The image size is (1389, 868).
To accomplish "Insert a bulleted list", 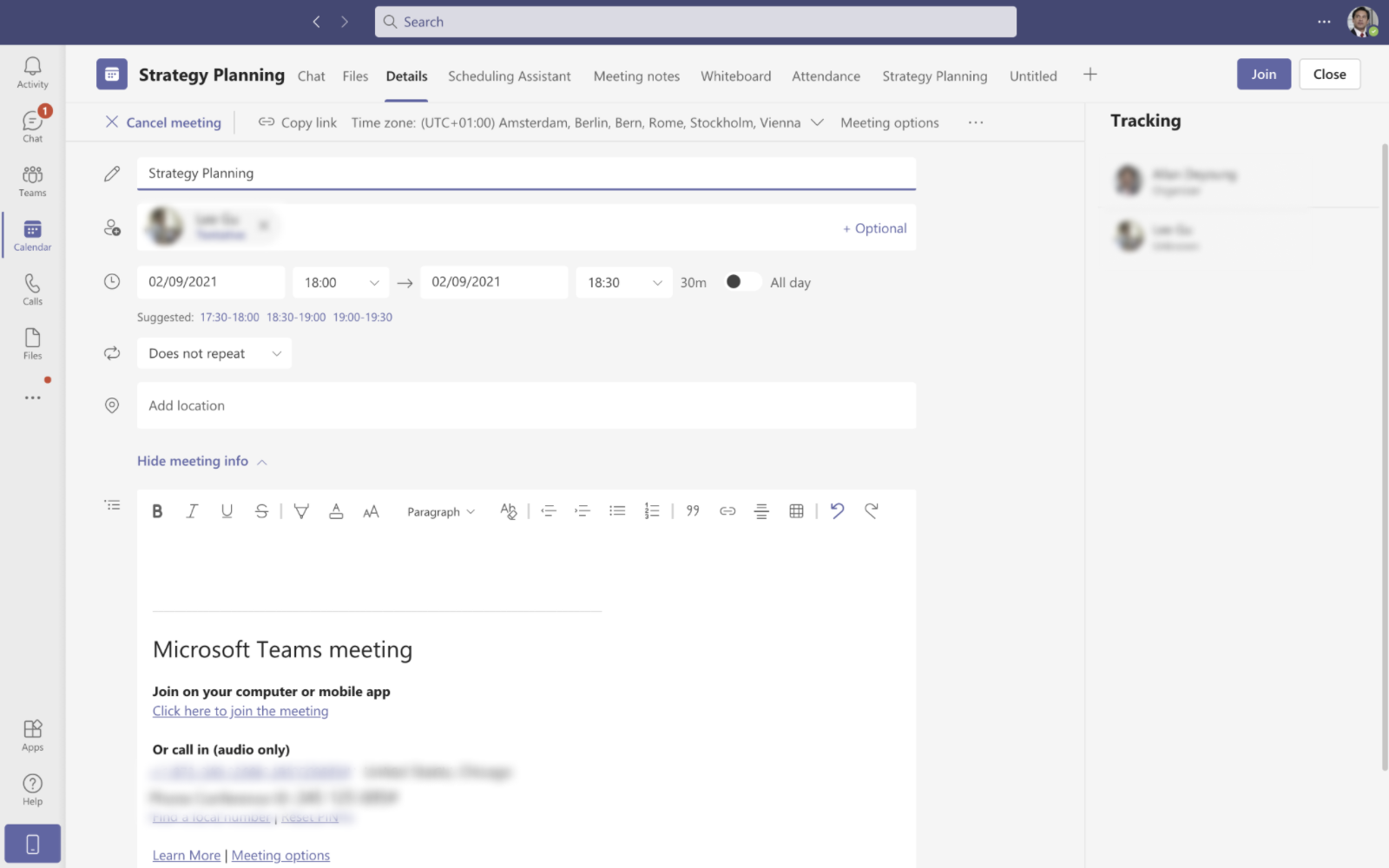I will pyautogui.click(x=617, y=511).
